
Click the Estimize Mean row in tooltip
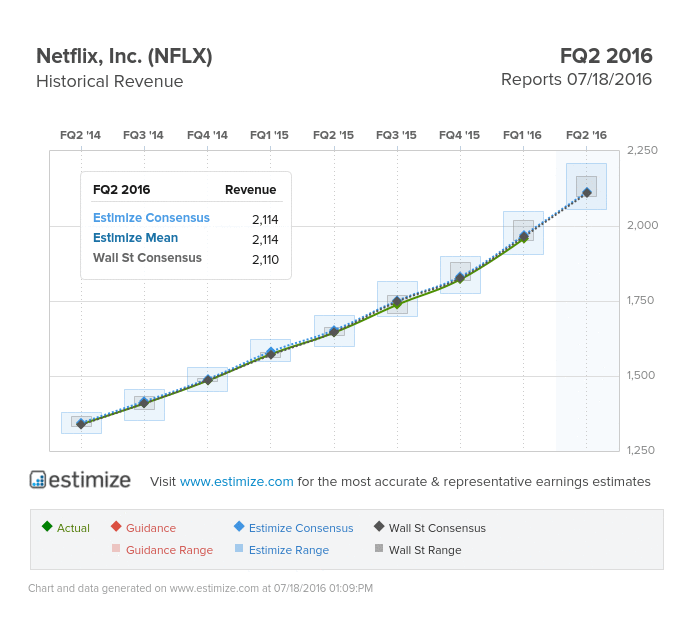tap(186, 238)
